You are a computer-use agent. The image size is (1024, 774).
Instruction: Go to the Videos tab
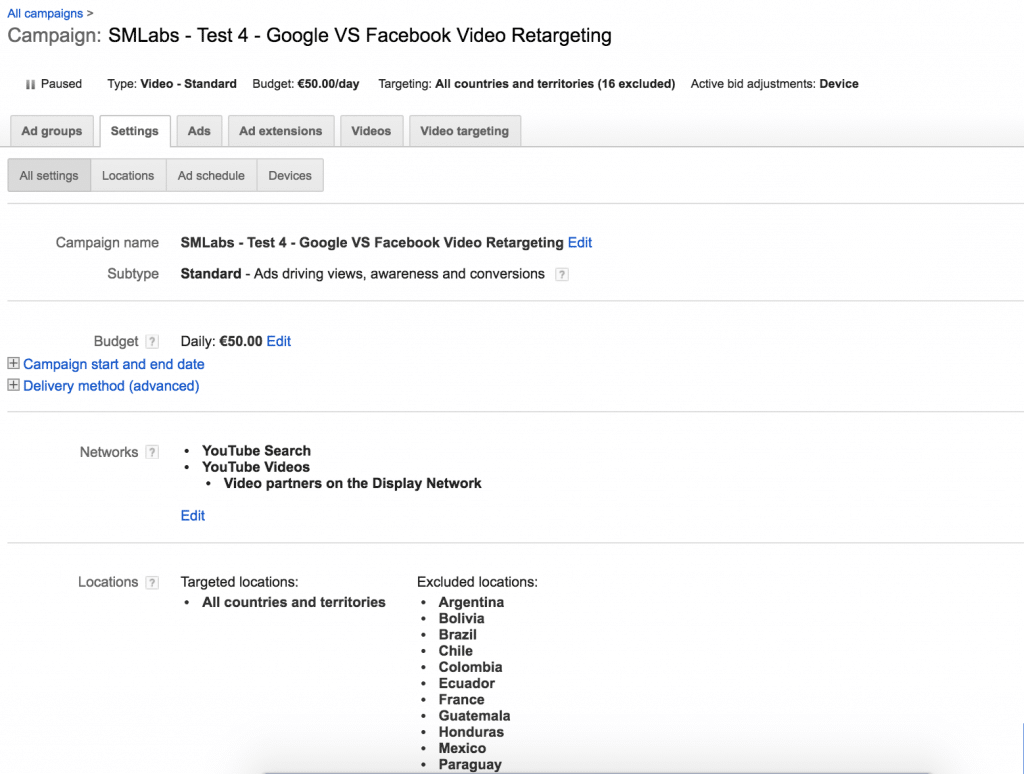371,131
